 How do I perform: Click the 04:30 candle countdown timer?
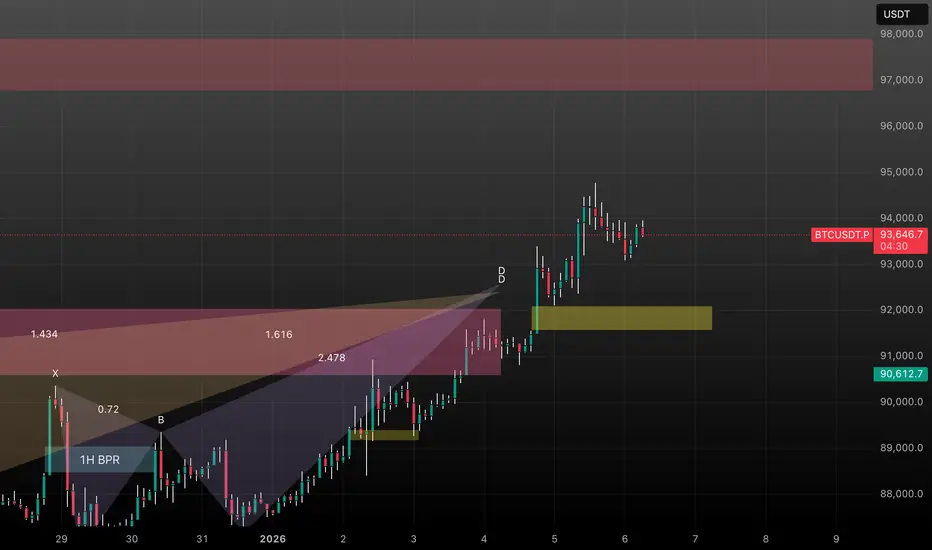[x=893, y=246]
